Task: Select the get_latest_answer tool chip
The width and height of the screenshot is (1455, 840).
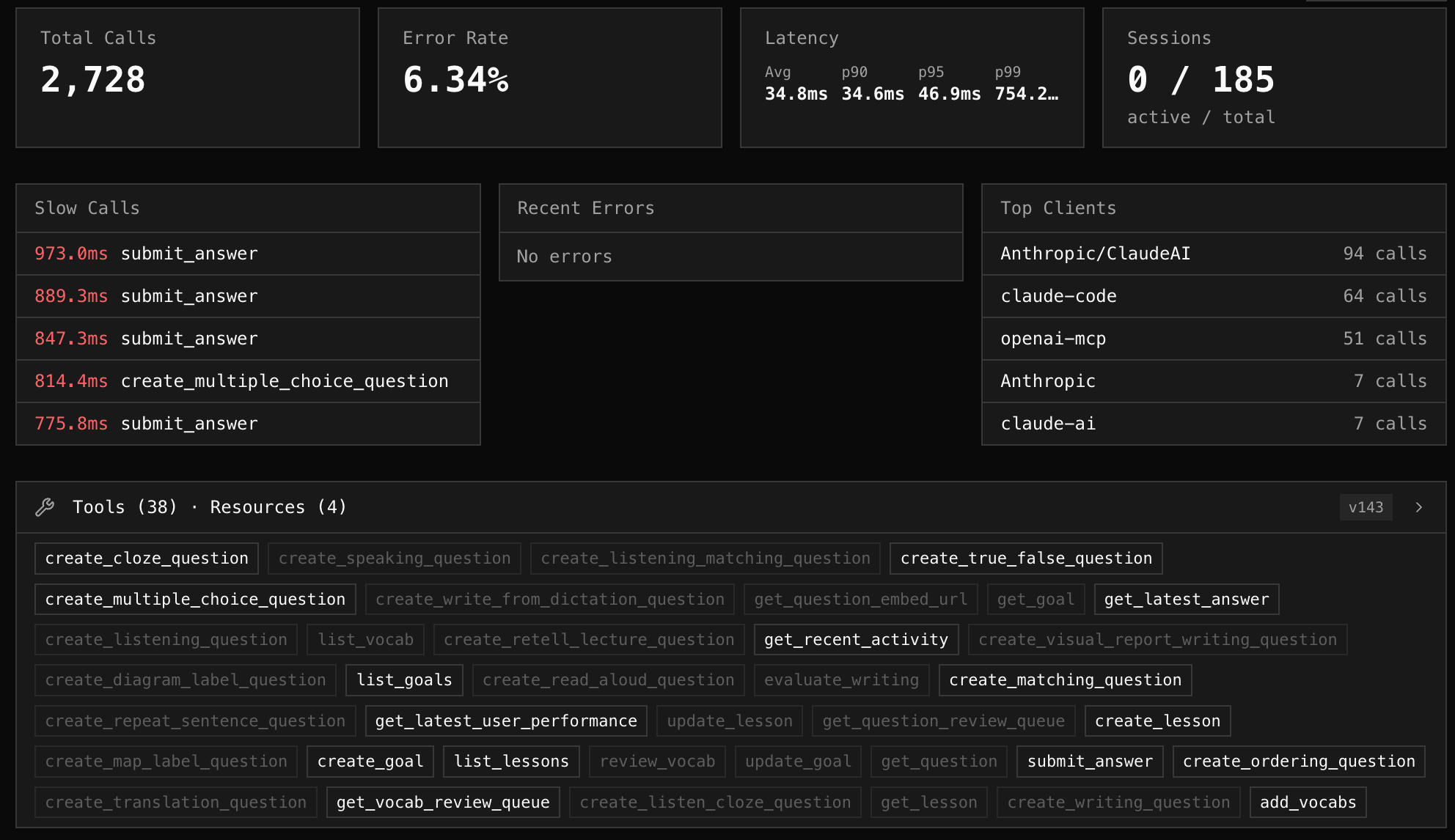Action: point(1187,600)
